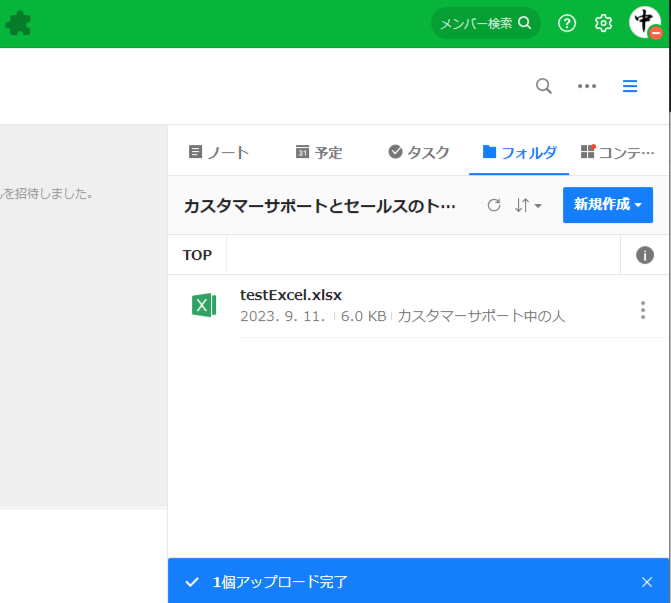Switch to the 予定 tab
Viewport: 671px width, 603px height.
pyautogui.click(x=319, y=152)
